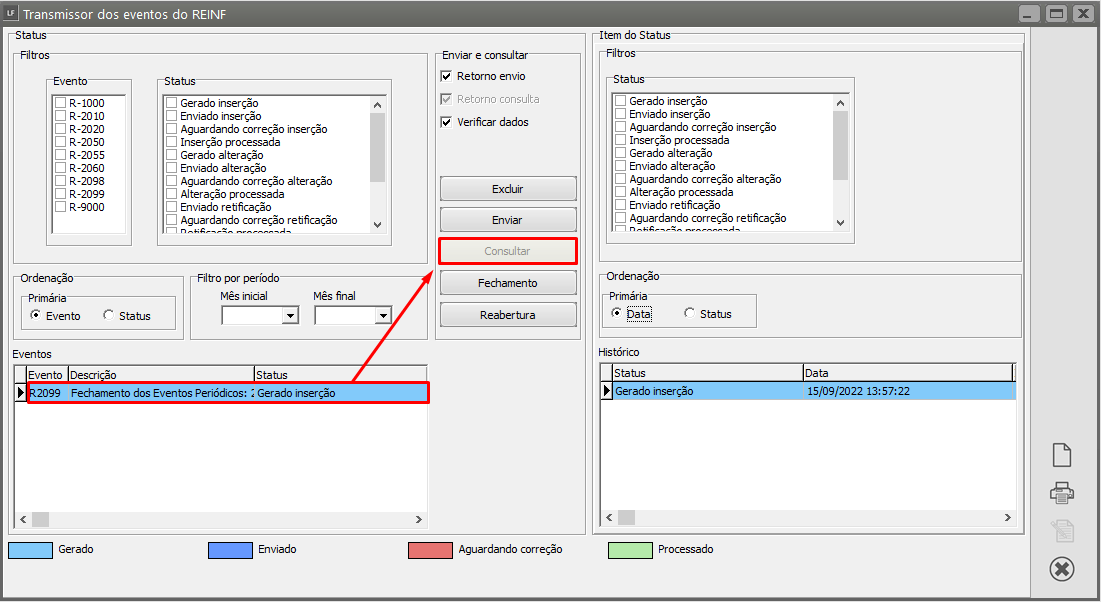Check Inserção processada in Item do Status filters

[x=620, y=140]
